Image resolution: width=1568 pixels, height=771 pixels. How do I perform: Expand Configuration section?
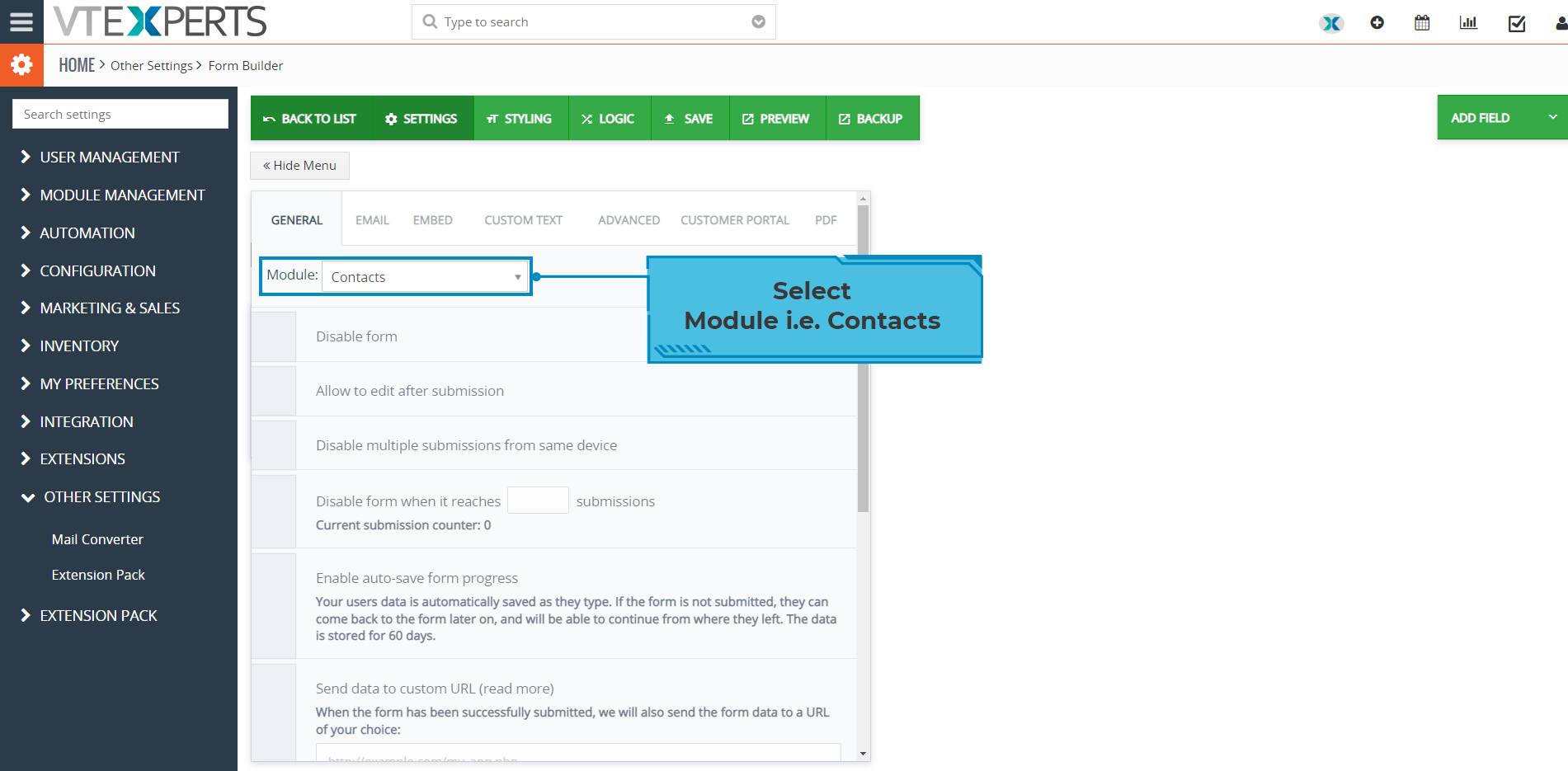point(88,270)
